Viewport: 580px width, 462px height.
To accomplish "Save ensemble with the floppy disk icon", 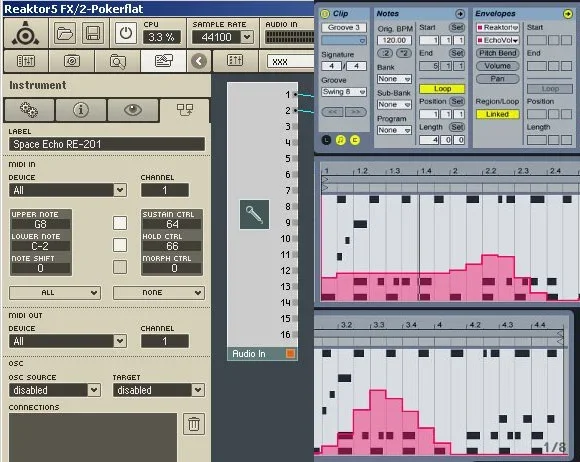I will [x=92, y=34].
